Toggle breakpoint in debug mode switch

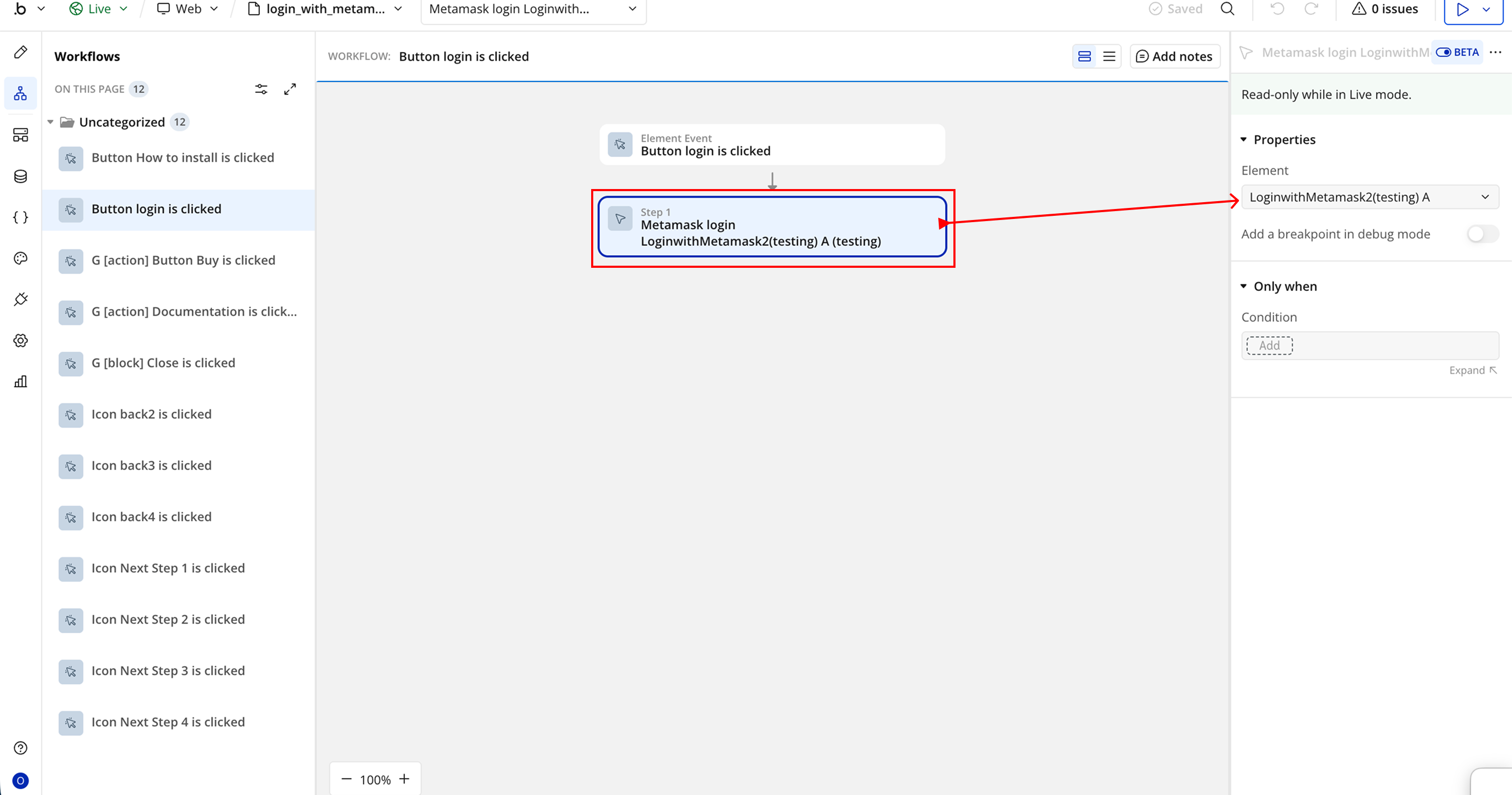[x=1482, y=234]
